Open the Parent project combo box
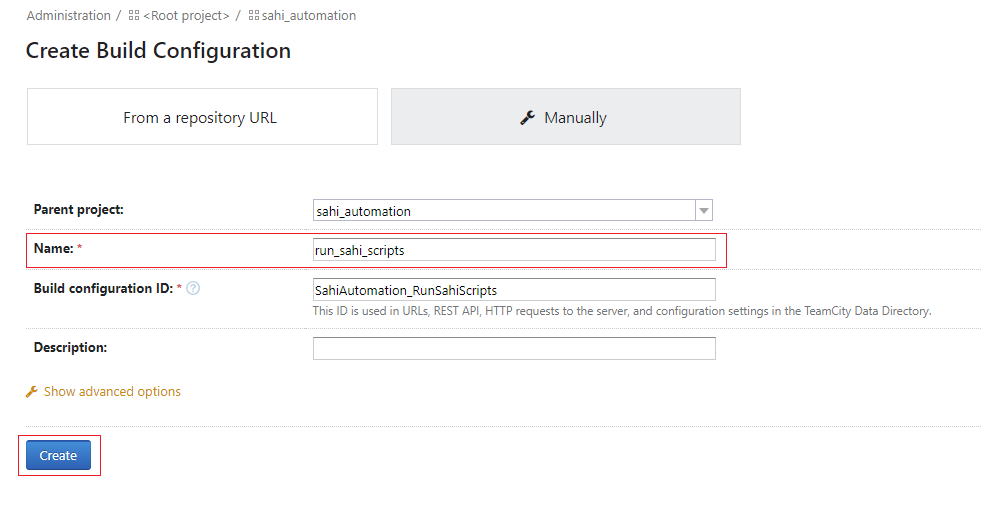981x509 pixels. 504,210
